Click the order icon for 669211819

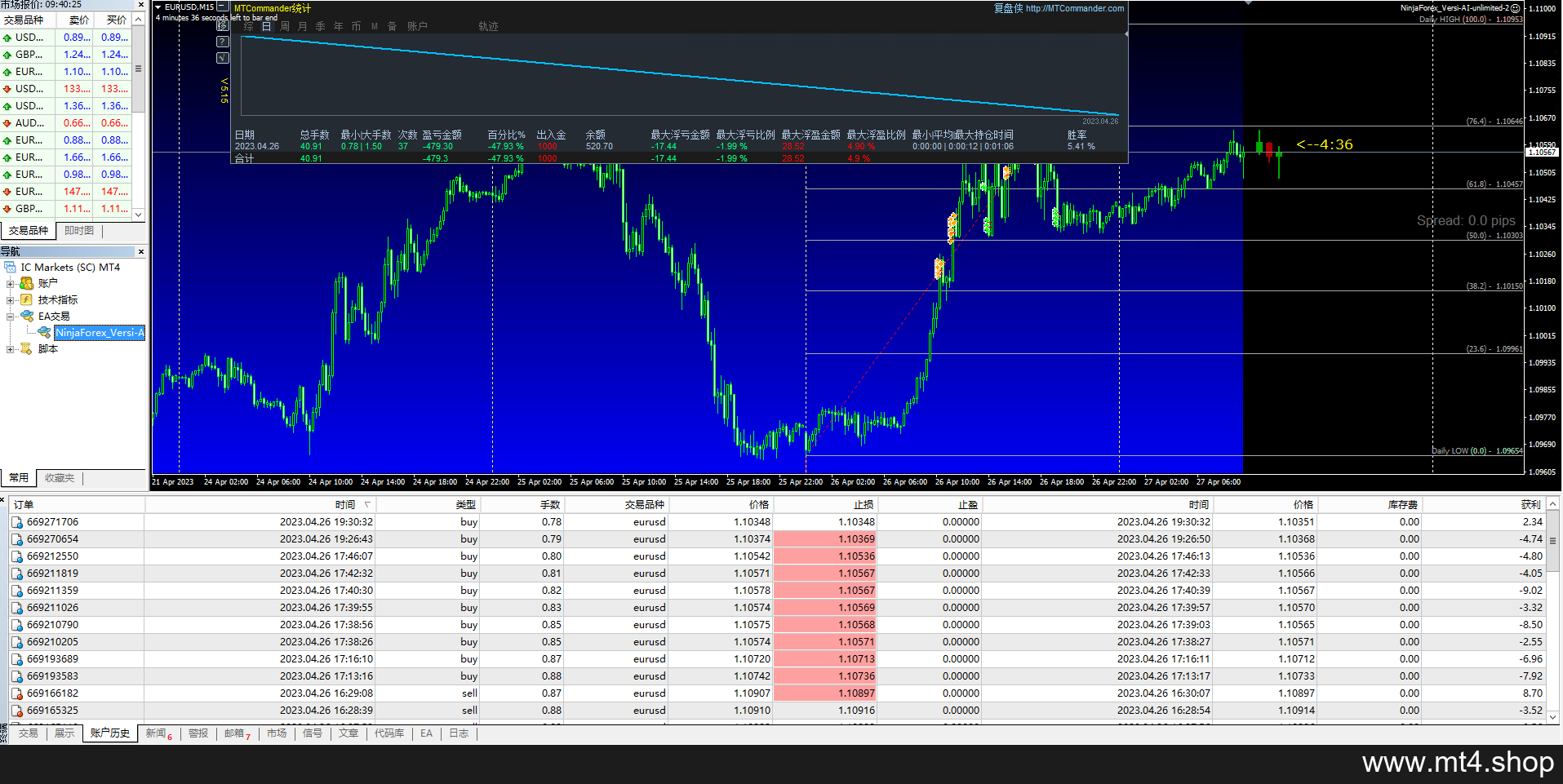[x=17, y=574]
